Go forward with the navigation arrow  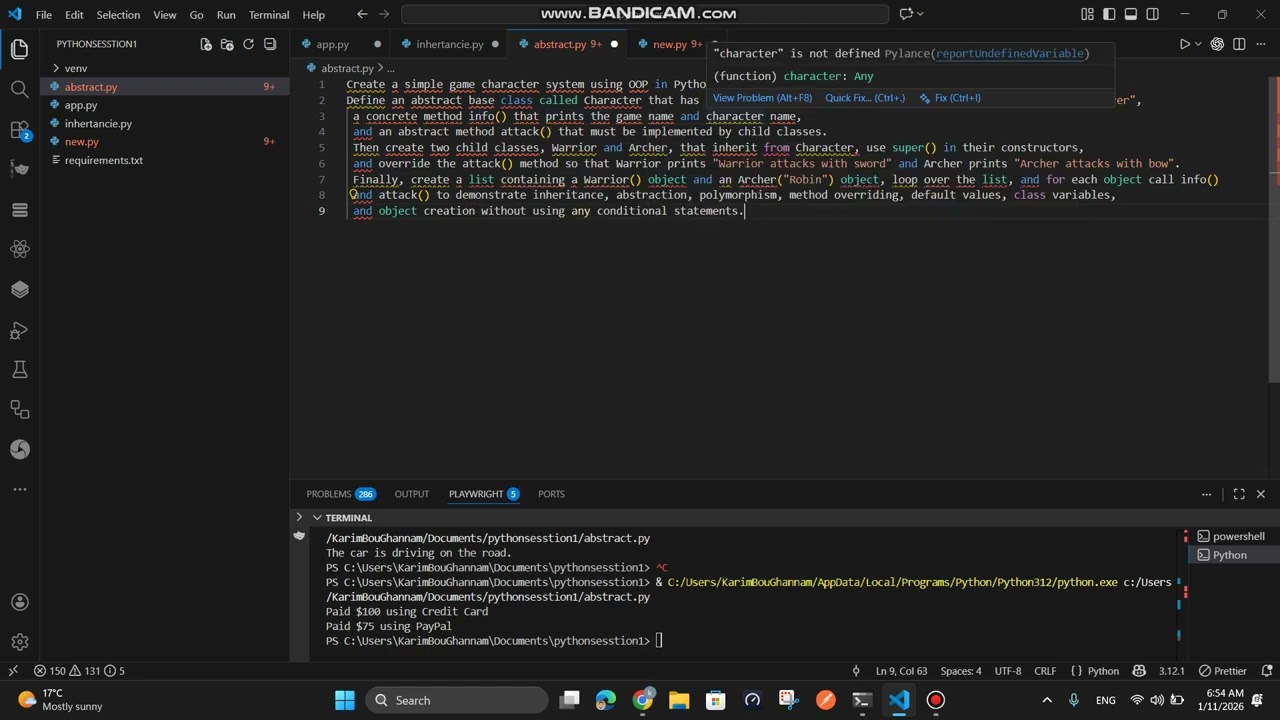coord(385,14)
